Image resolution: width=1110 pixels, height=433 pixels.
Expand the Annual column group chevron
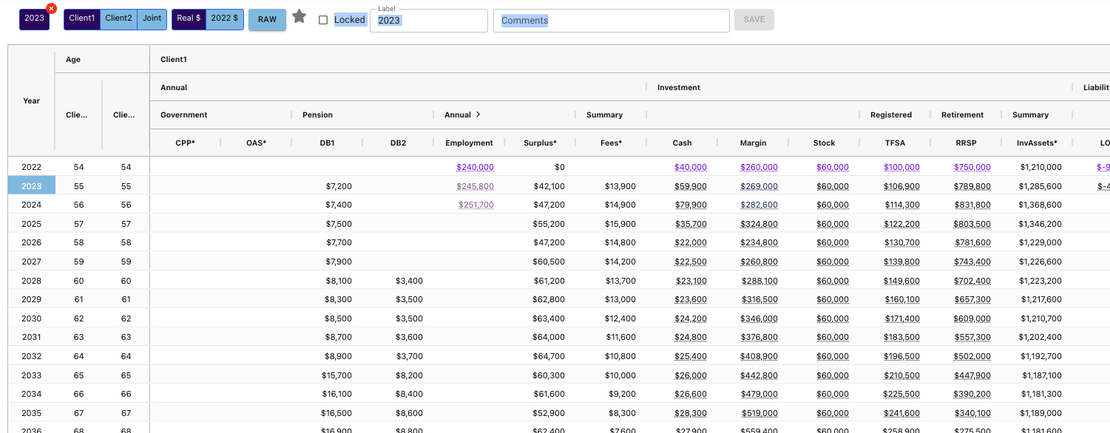click(478, 115)
